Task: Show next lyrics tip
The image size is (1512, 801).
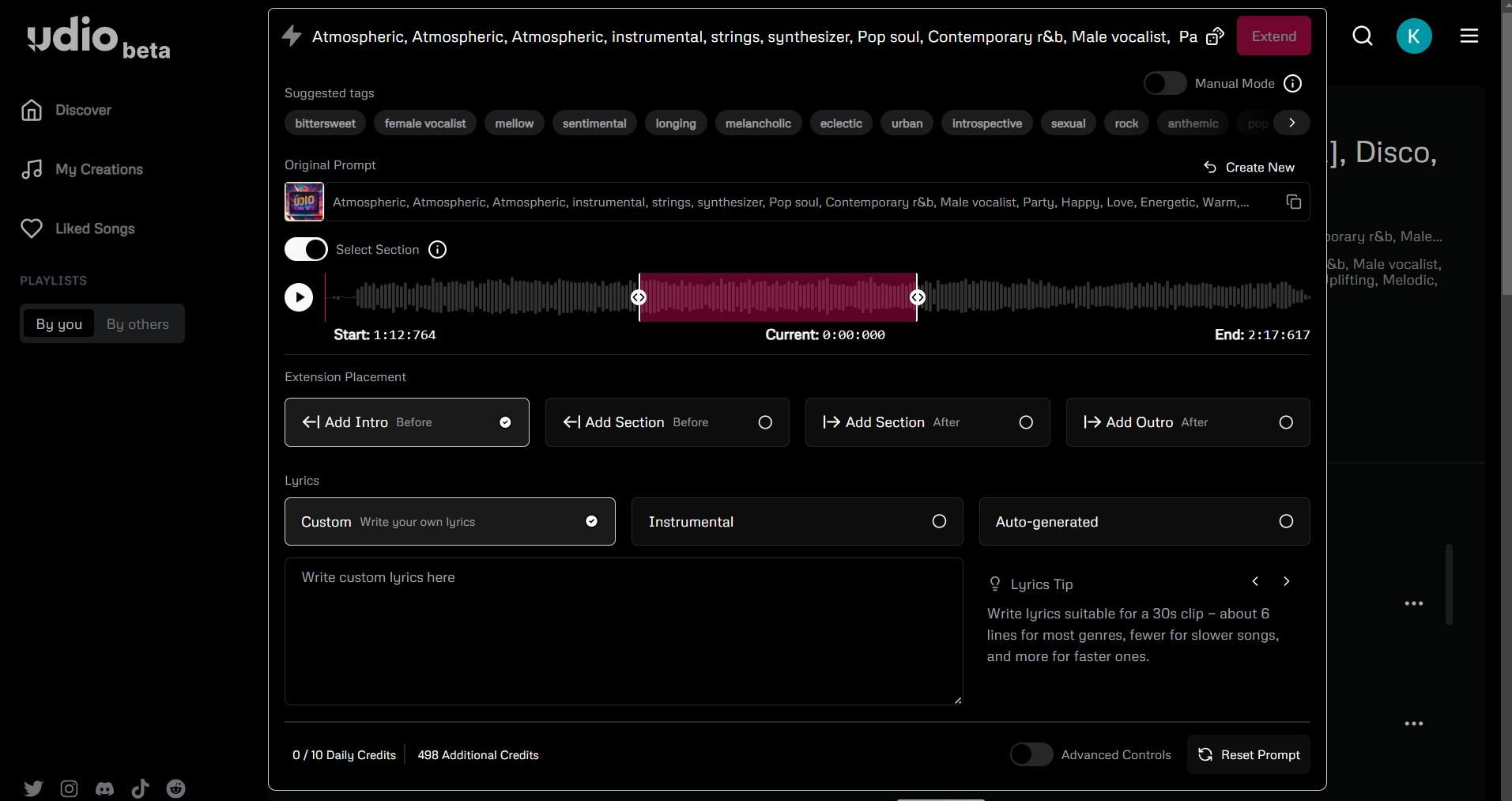Action: (x=1287, y=581)
